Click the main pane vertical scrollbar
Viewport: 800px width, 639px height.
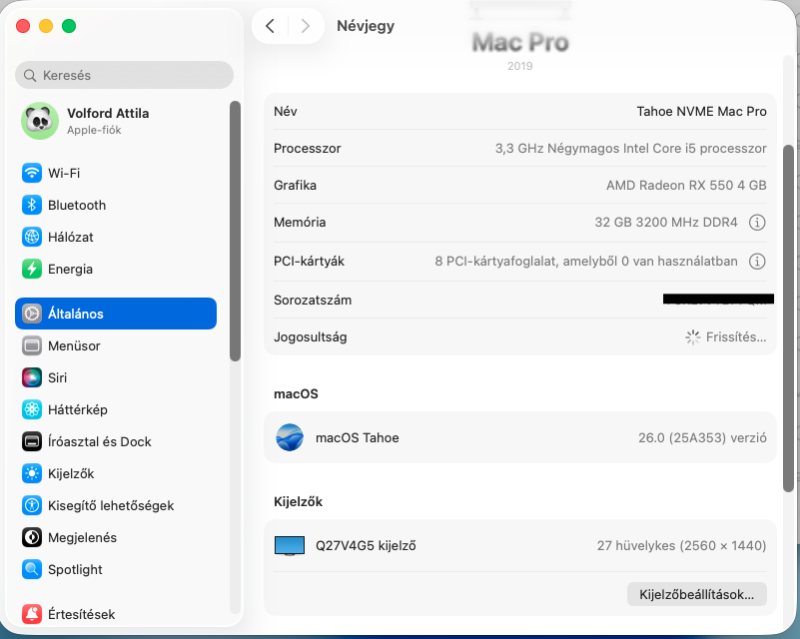(788, 318)
